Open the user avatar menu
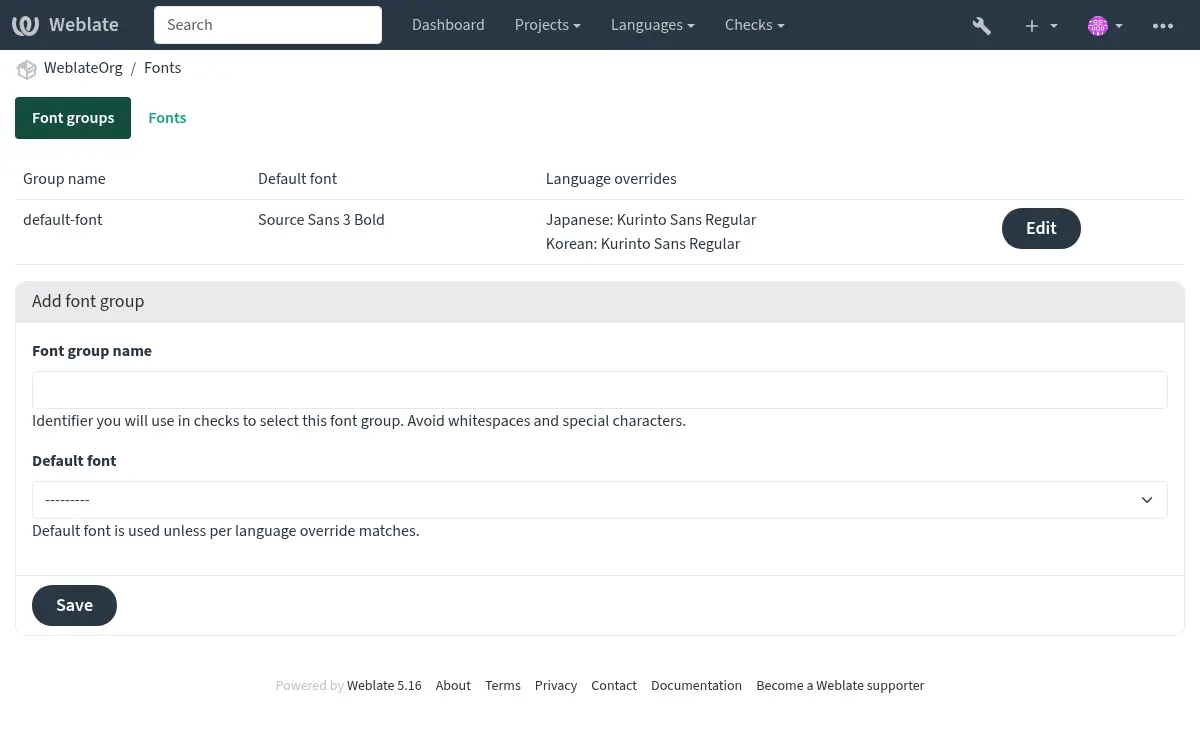This screenshot has height=744, width=1200. pos(1104,25)
